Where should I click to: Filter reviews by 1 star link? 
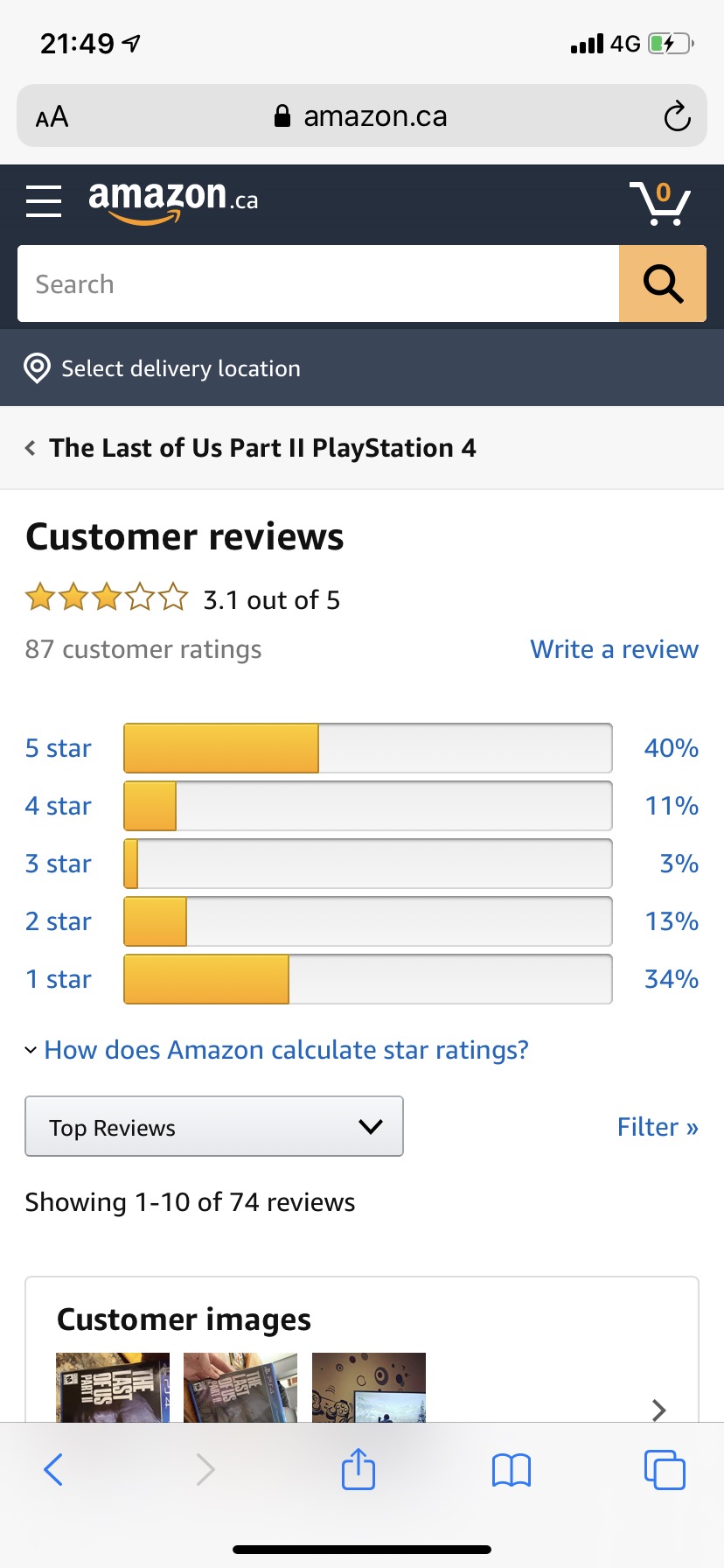pos(58,979)
